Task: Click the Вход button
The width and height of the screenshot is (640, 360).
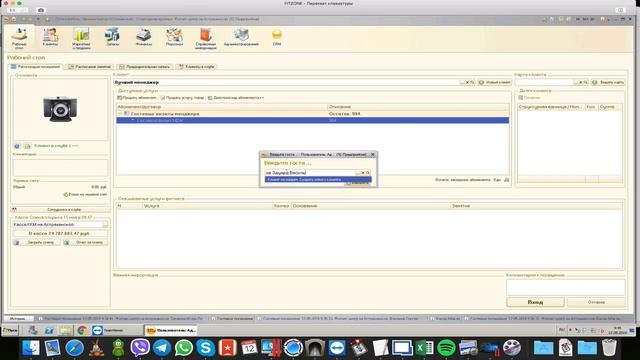Action: [x=535, y=302]
